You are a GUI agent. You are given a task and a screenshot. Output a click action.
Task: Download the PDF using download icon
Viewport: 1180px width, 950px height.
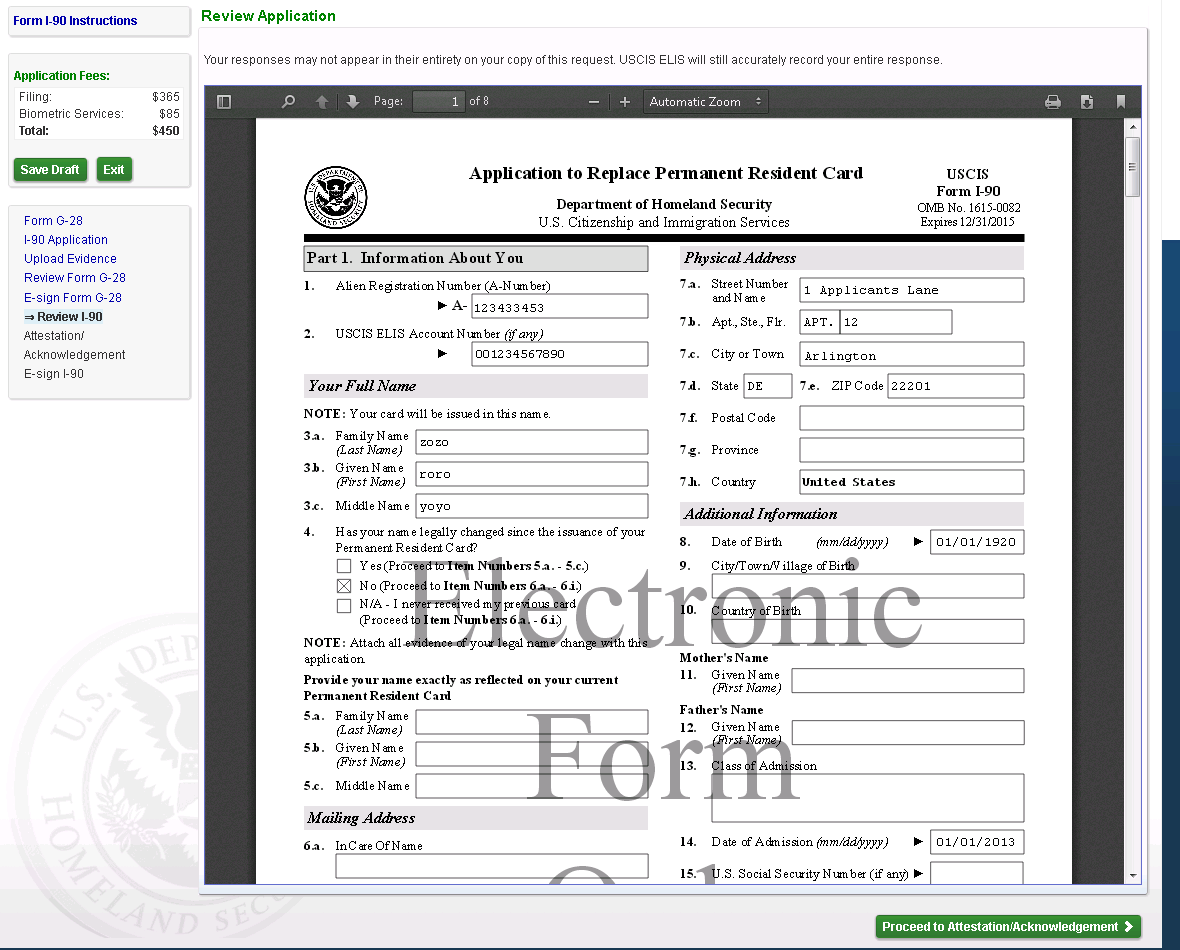(x=1087, y=101)
